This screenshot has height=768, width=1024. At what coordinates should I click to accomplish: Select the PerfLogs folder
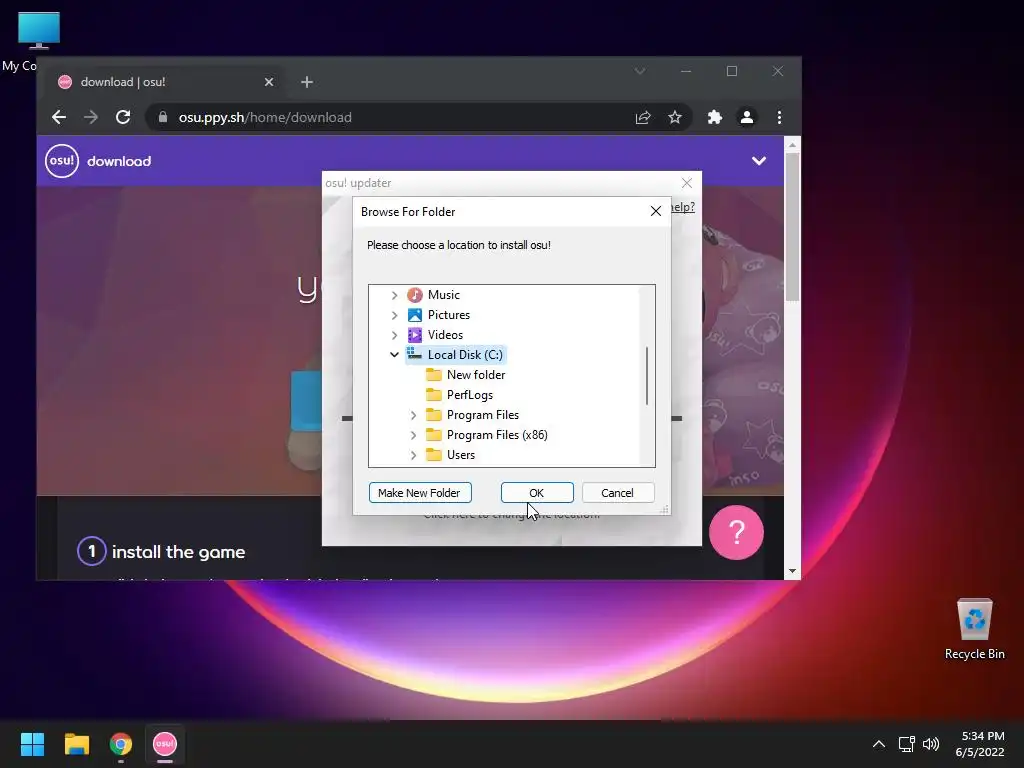(470, 395)
